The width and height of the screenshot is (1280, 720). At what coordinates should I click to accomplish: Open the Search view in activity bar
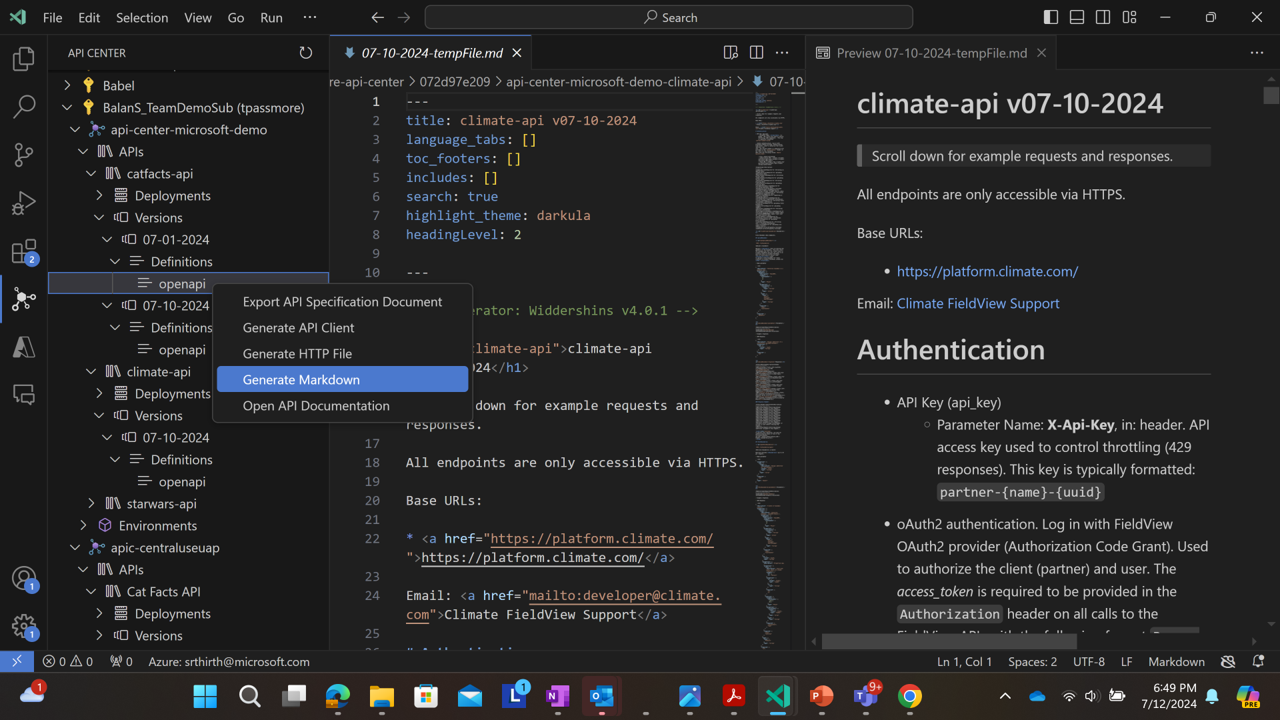(x=24, y=106)
